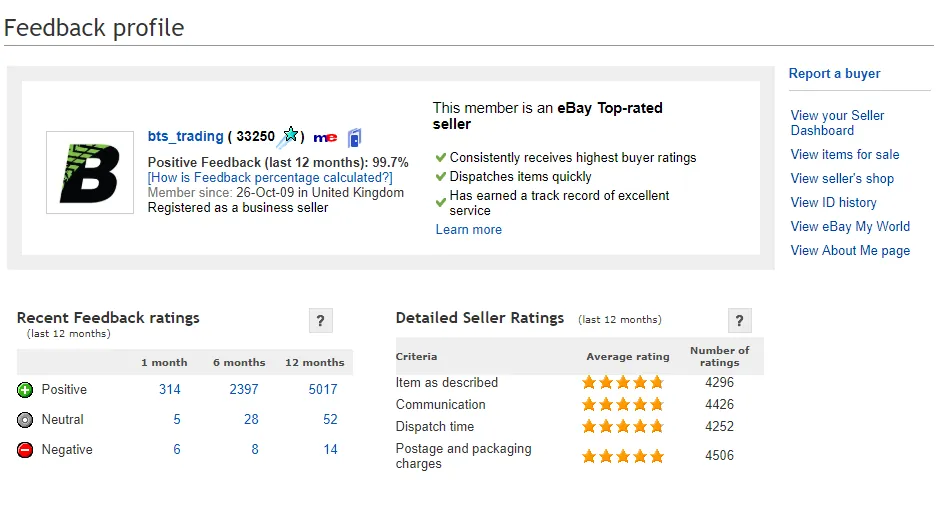Click the Number of ratings column header
944x509 pixels.
coord(719,357)
